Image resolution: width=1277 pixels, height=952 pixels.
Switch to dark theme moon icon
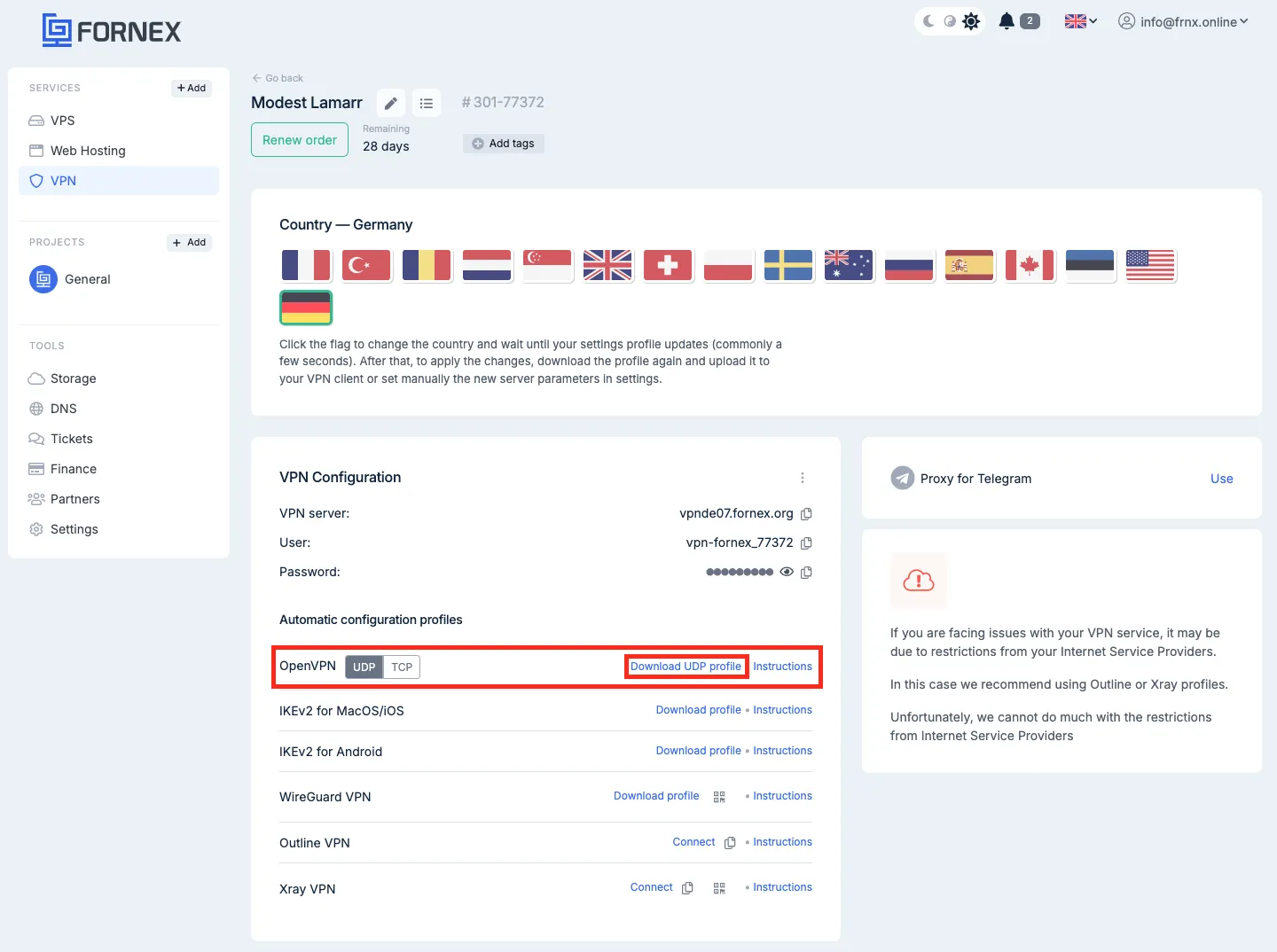tap(928, 21)
